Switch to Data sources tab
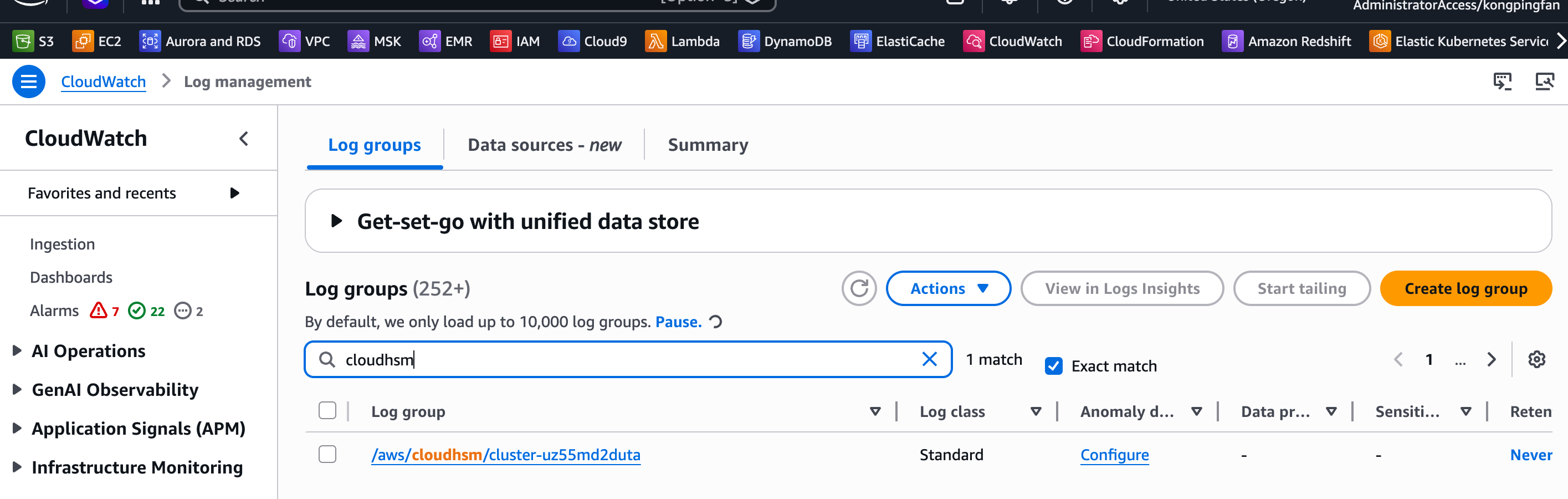 click(x=544, y=145)
